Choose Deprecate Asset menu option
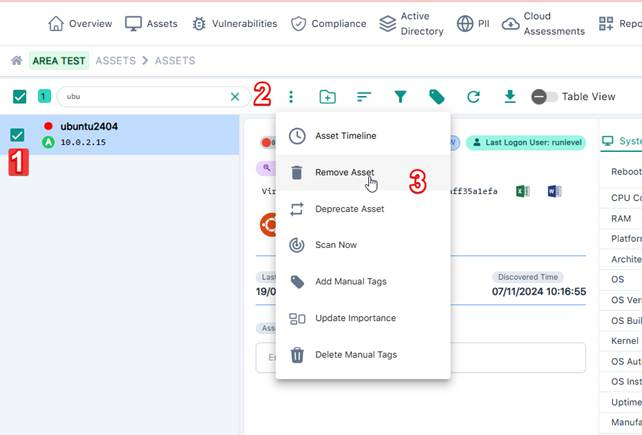Screen dimensions: 642x435 click(349, 209)
